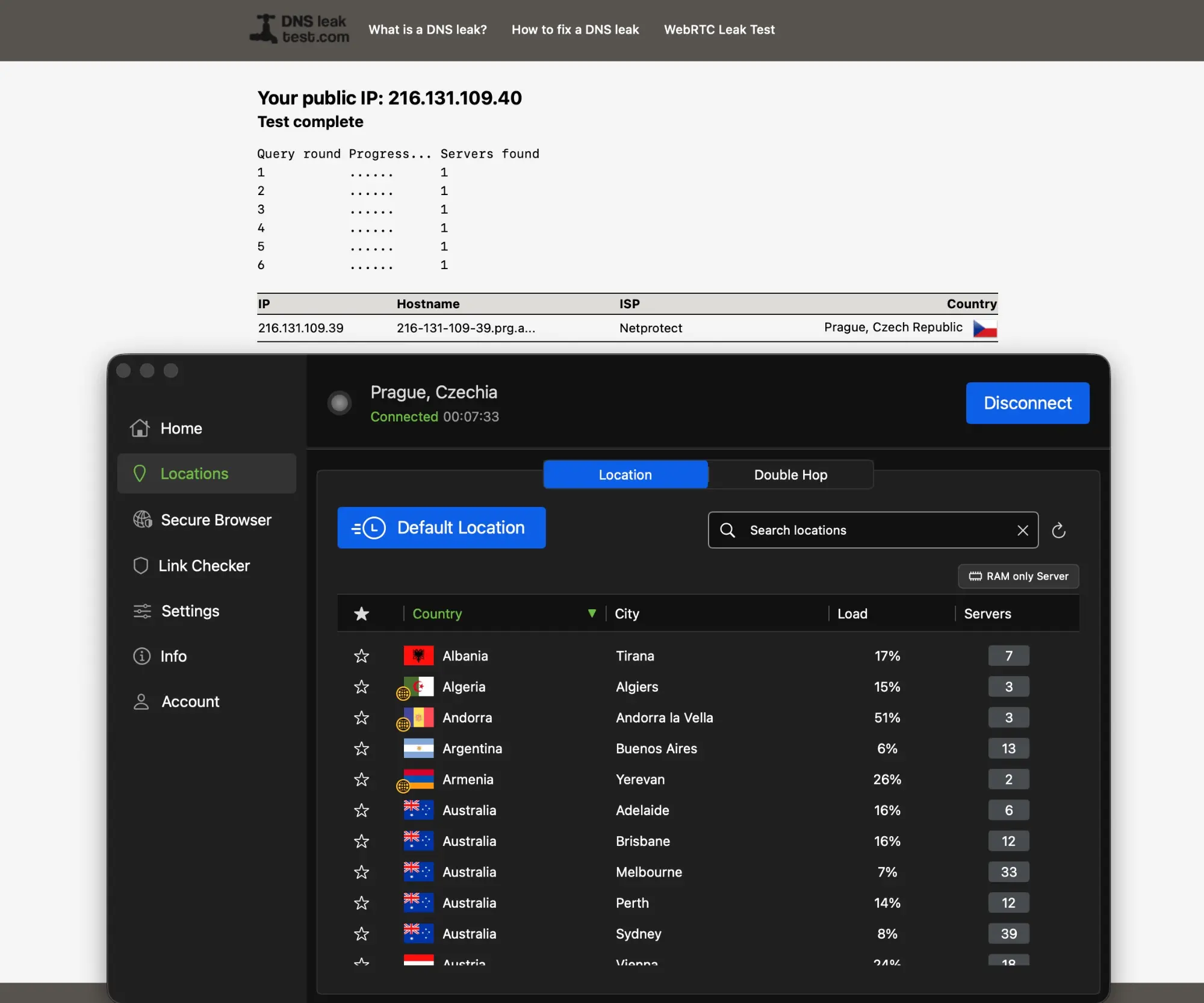Switch to the Double Hop tab
This screenshot has width=1204, height=1003.
[790, 474]
